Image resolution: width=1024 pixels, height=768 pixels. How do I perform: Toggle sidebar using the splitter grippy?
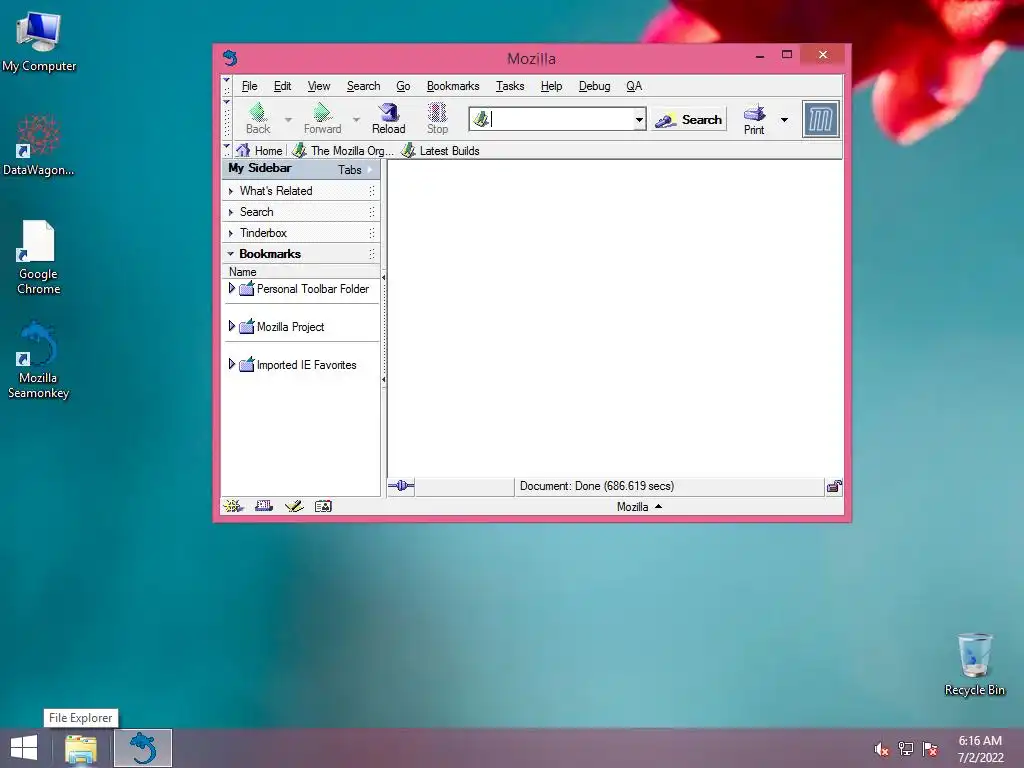pos(383,328)
